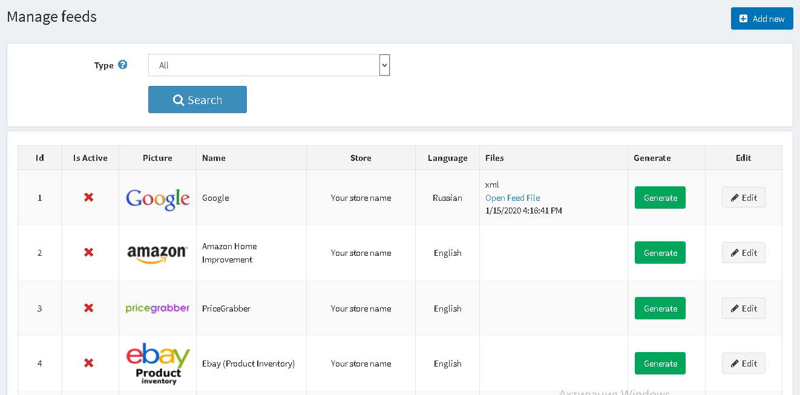Click the Amazon logo picture
The image size is (800, 395).
(x=157, y=254)
